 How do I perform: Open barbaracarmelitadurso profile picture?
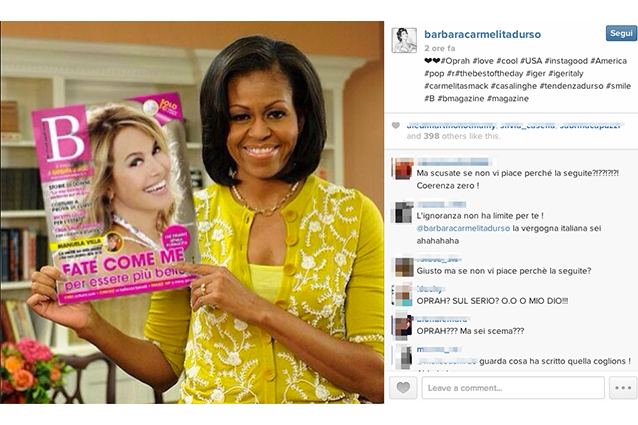pyautogui.click(x=404, y=40)
